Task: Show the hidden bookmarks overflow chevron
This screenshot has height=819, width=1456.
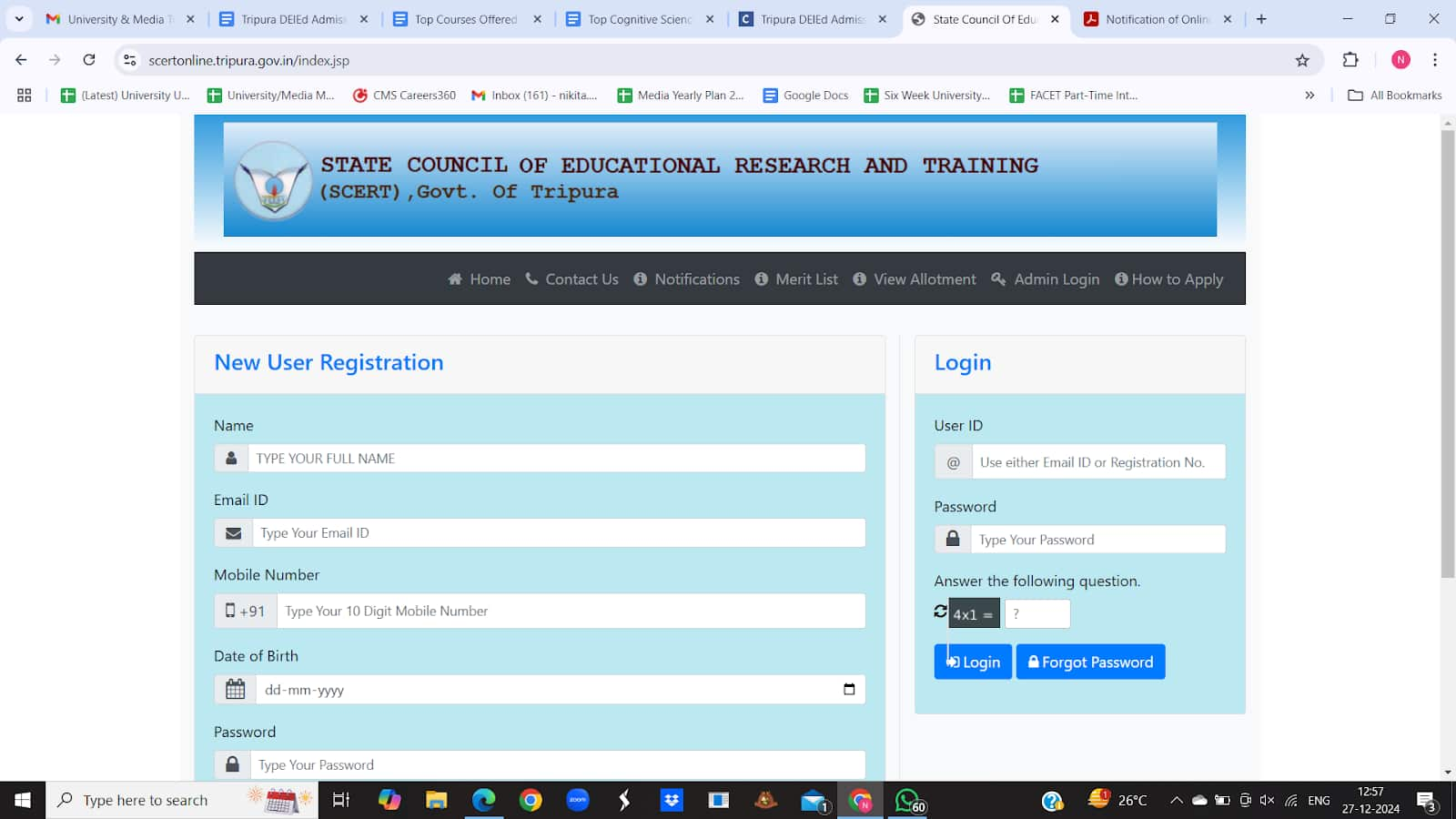Action: [x=1309, y=95]
